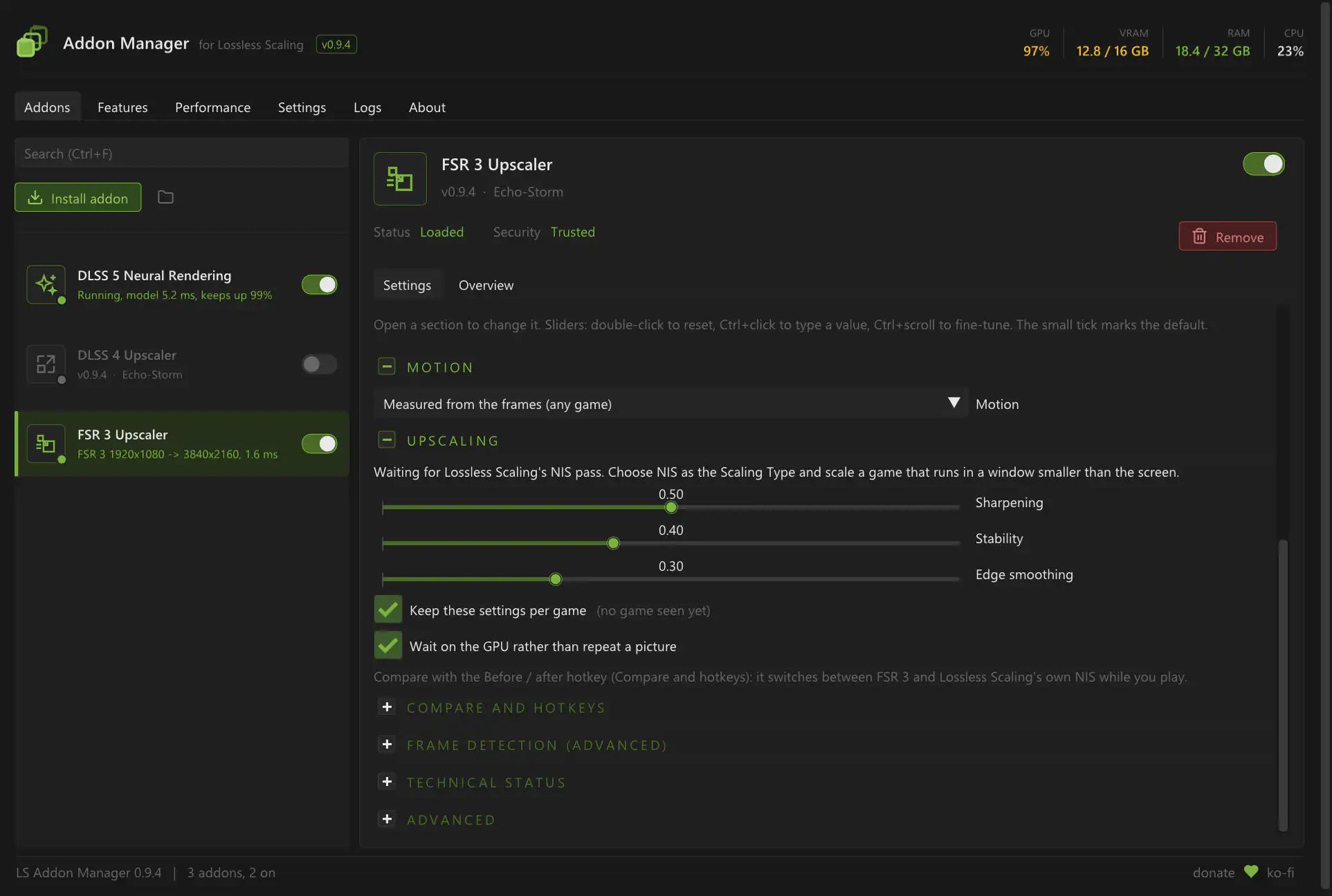Toggle DLSS 5 Neural Rendering addon off

pyautogui.click(x=319, y=284)
